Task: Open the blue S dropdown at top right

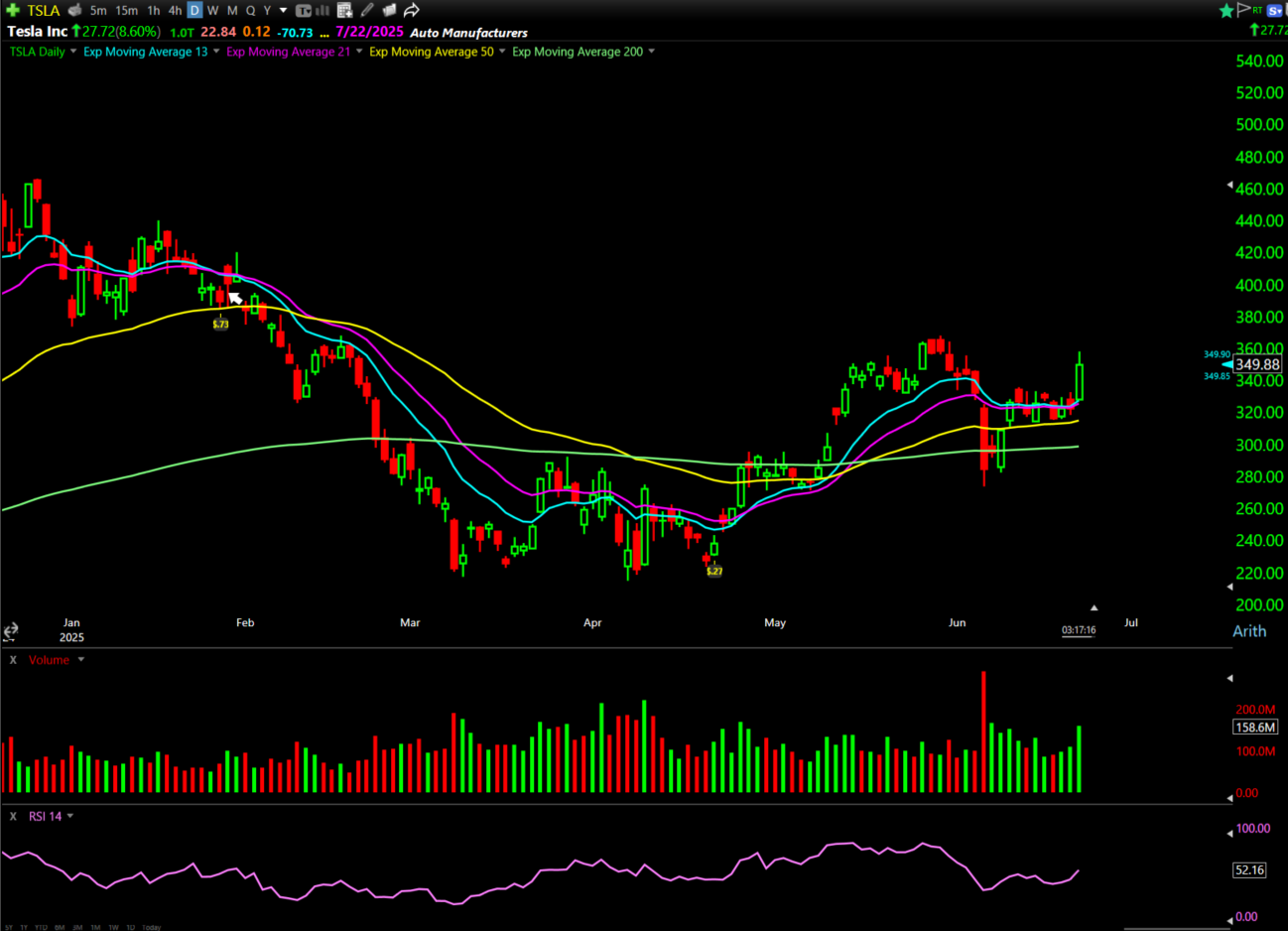Action: point(1276,10)
